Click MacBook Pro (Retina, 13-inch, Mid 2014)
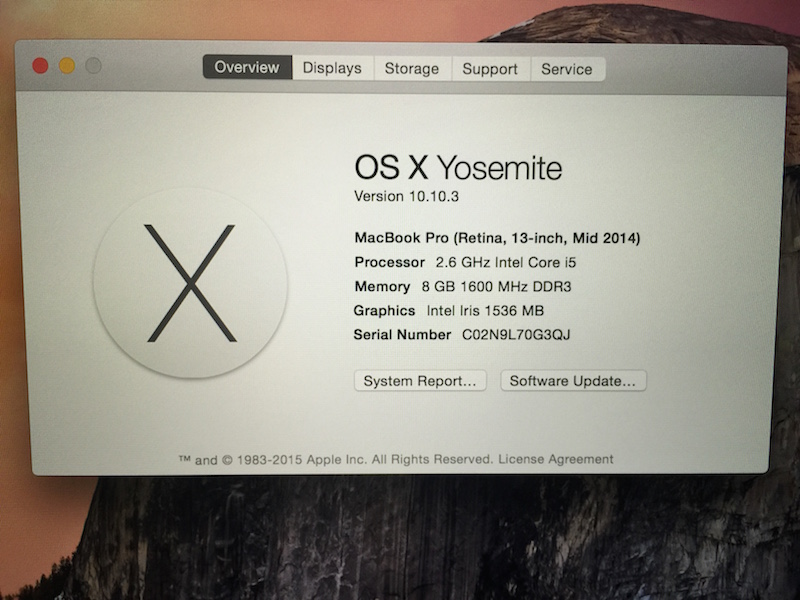Viewport: 800px width, 600px height. point(497,238)
